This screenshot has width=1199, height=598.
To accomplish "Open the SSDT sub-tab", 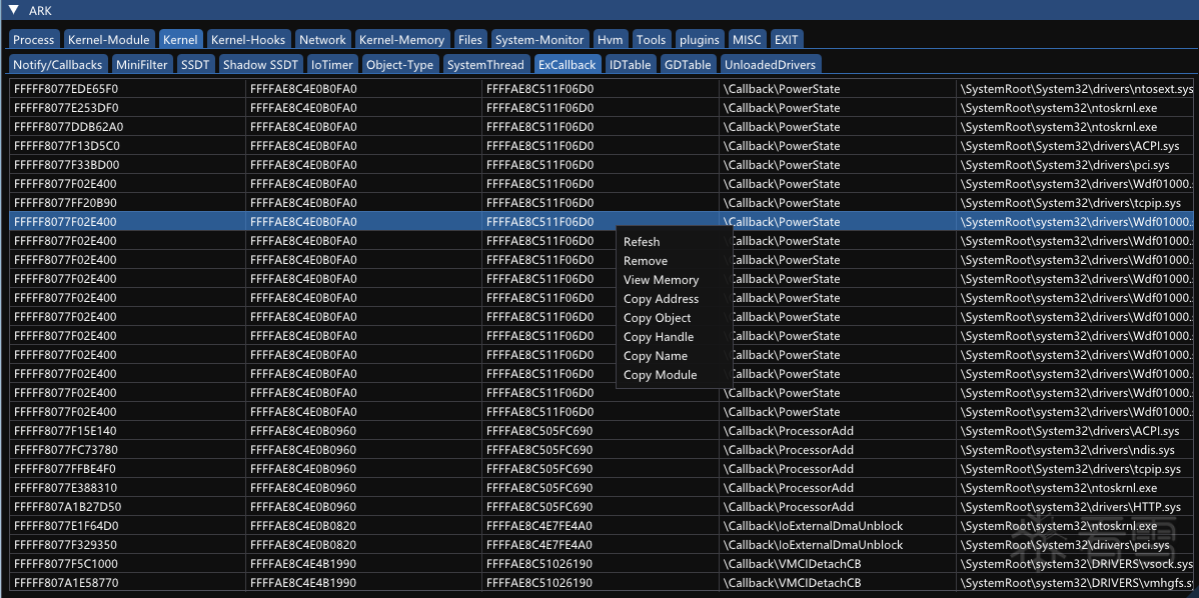I will [x=195, y=65].
